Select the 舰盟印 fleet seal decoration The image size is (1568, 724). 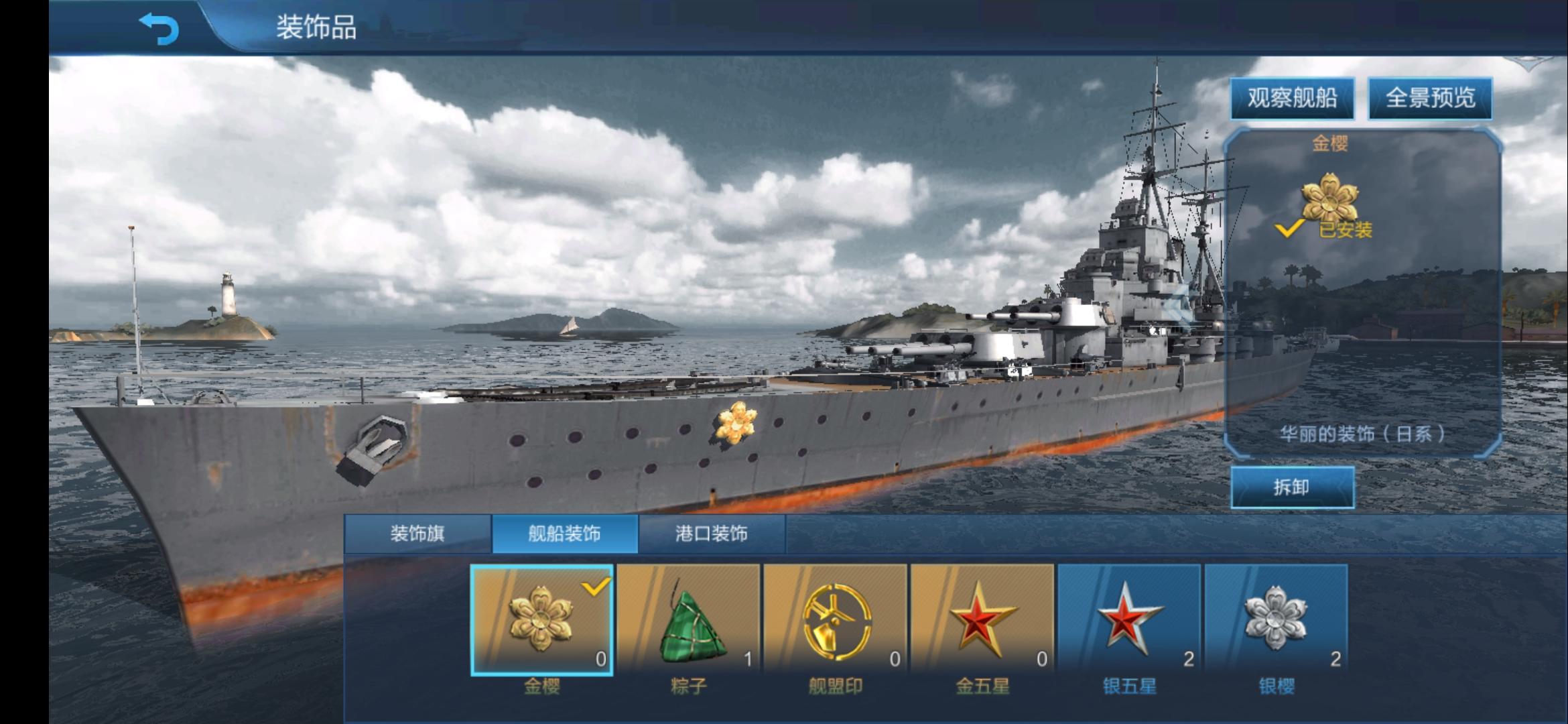(836, 619)
